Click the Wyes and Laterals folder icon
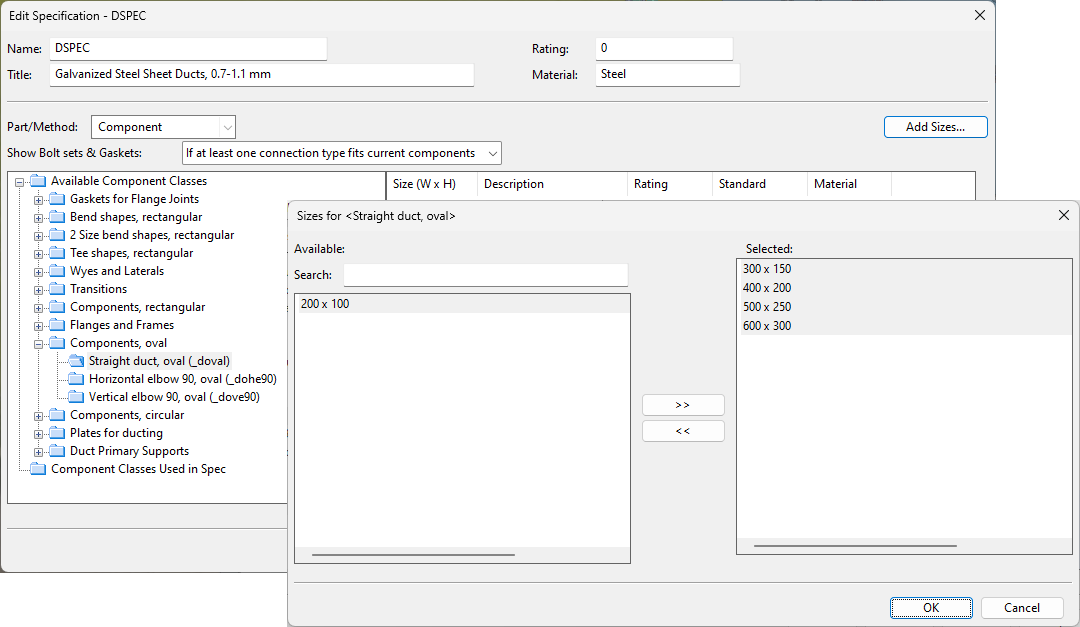The height and width of the screenshot is (627, 1080). [x=57, y=271]
